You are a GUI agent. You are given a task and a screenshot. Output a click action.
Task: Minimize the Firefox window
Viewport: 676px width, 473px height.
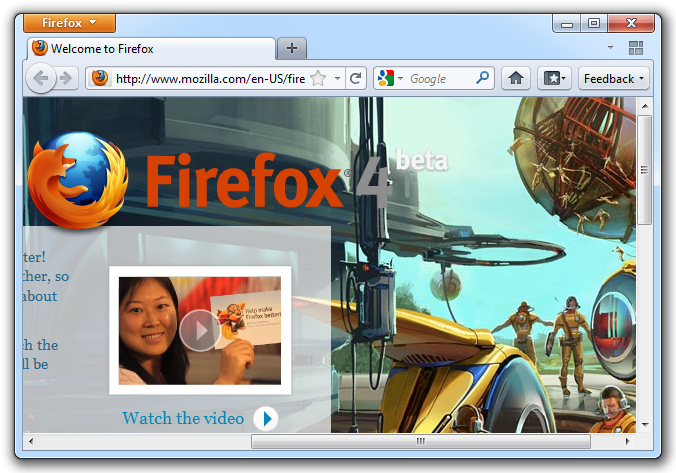pos(566,24)
